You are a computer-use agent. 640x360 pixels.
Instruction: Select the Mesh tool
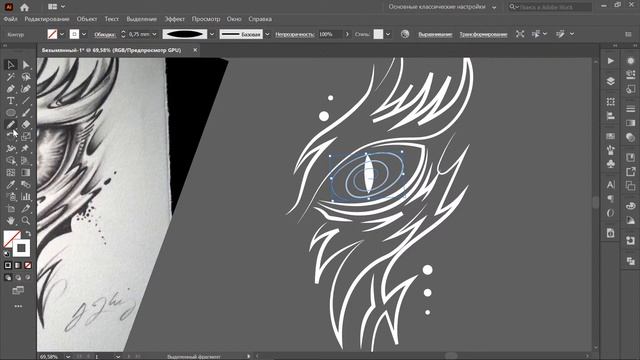[11, 172]
